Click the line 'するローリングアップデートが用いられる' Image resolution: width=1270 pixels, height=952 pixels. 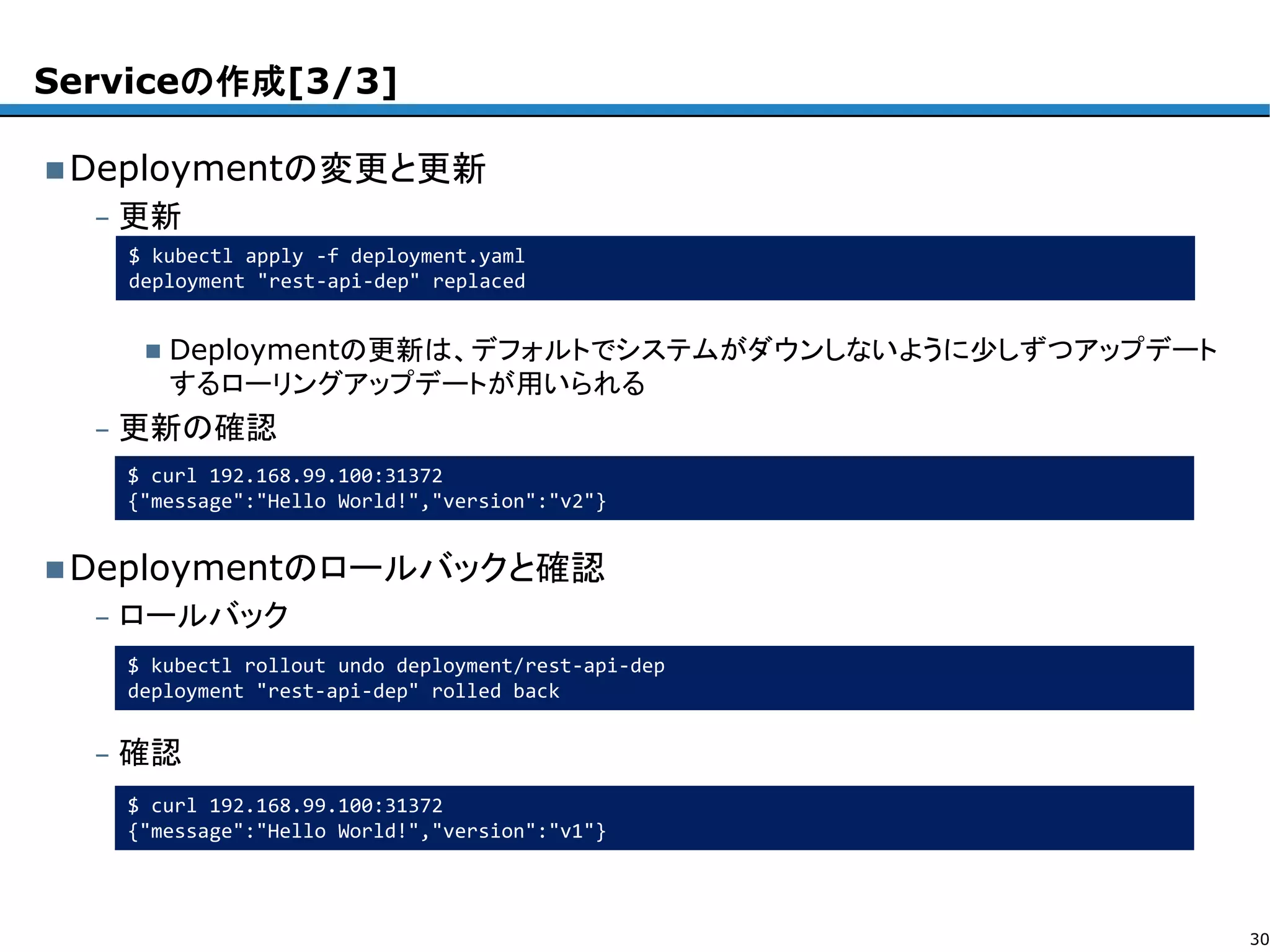click(407, 383)
